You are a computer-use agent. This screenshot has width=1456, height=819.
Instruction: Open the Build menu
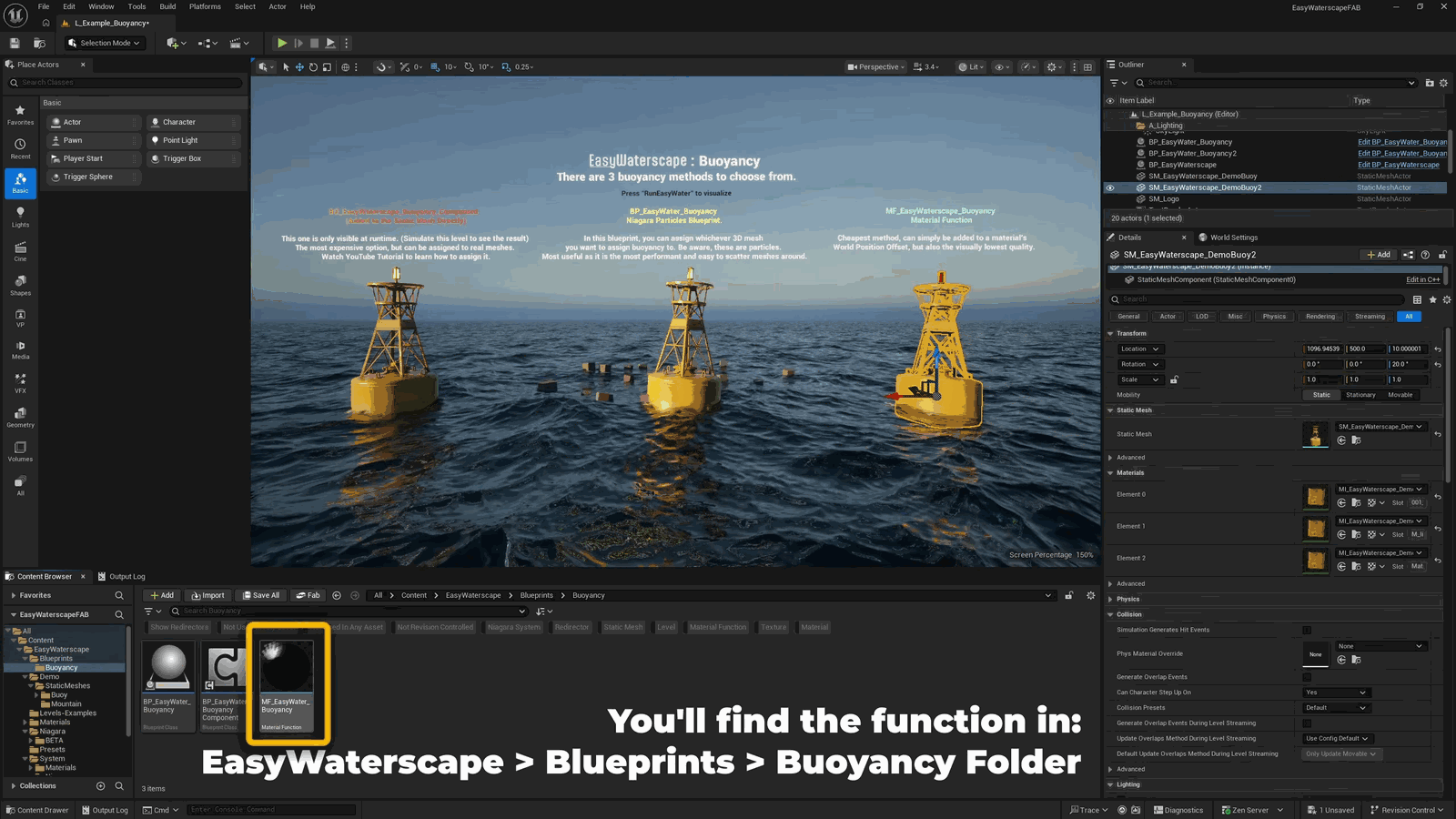pyautogui.click(x=167, y=6)
